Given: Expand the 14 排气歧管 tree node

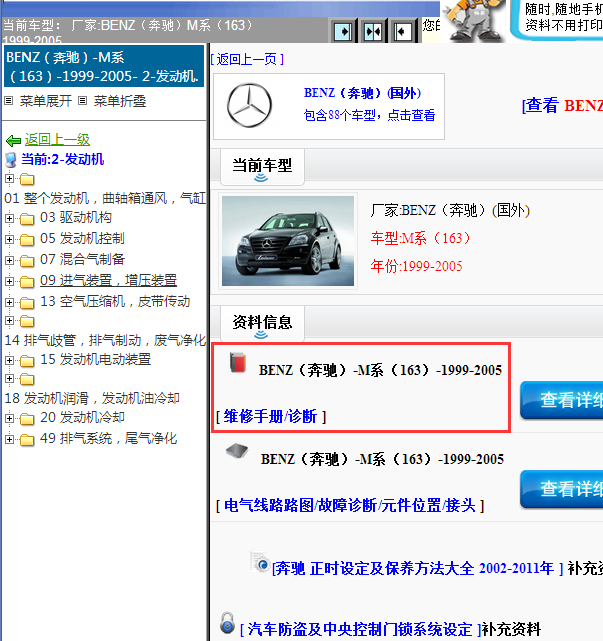Looking at the screenshot, I should pyautogui.click(x=9, y=320).
